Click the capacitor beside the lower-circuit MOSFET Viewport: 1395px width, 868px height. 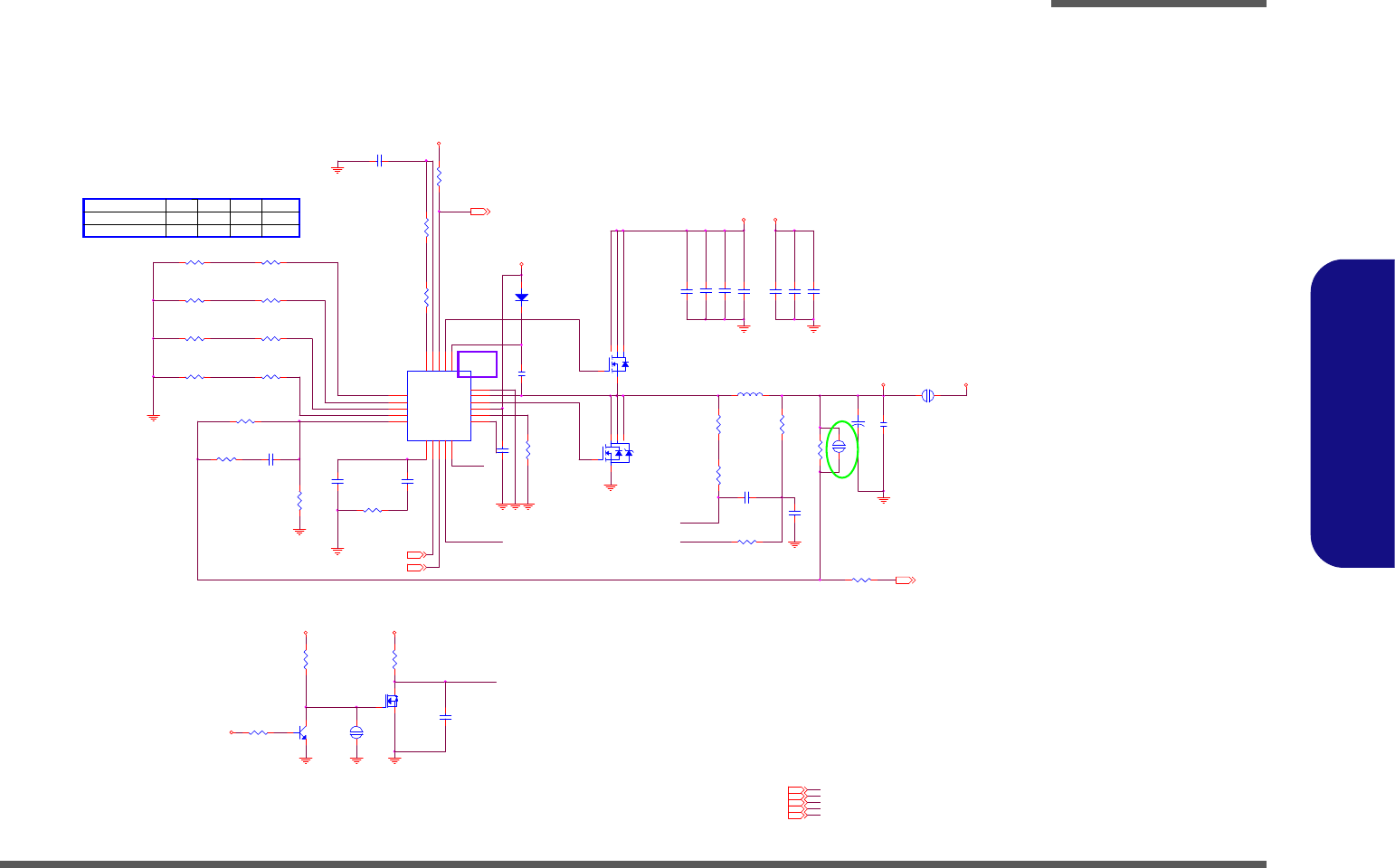point(445,717)
